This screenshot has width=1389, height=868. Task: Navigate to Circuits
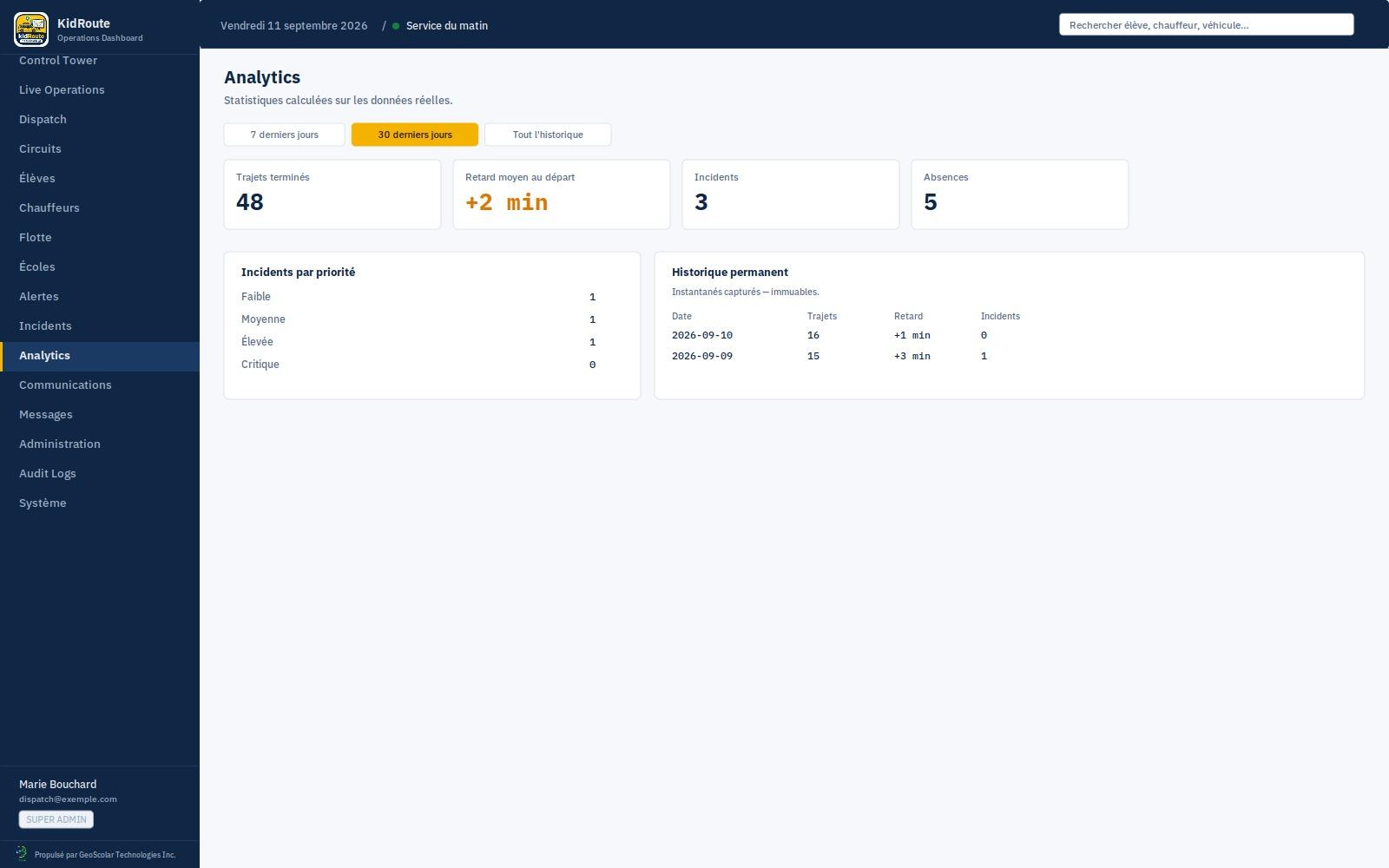point(100,149)
